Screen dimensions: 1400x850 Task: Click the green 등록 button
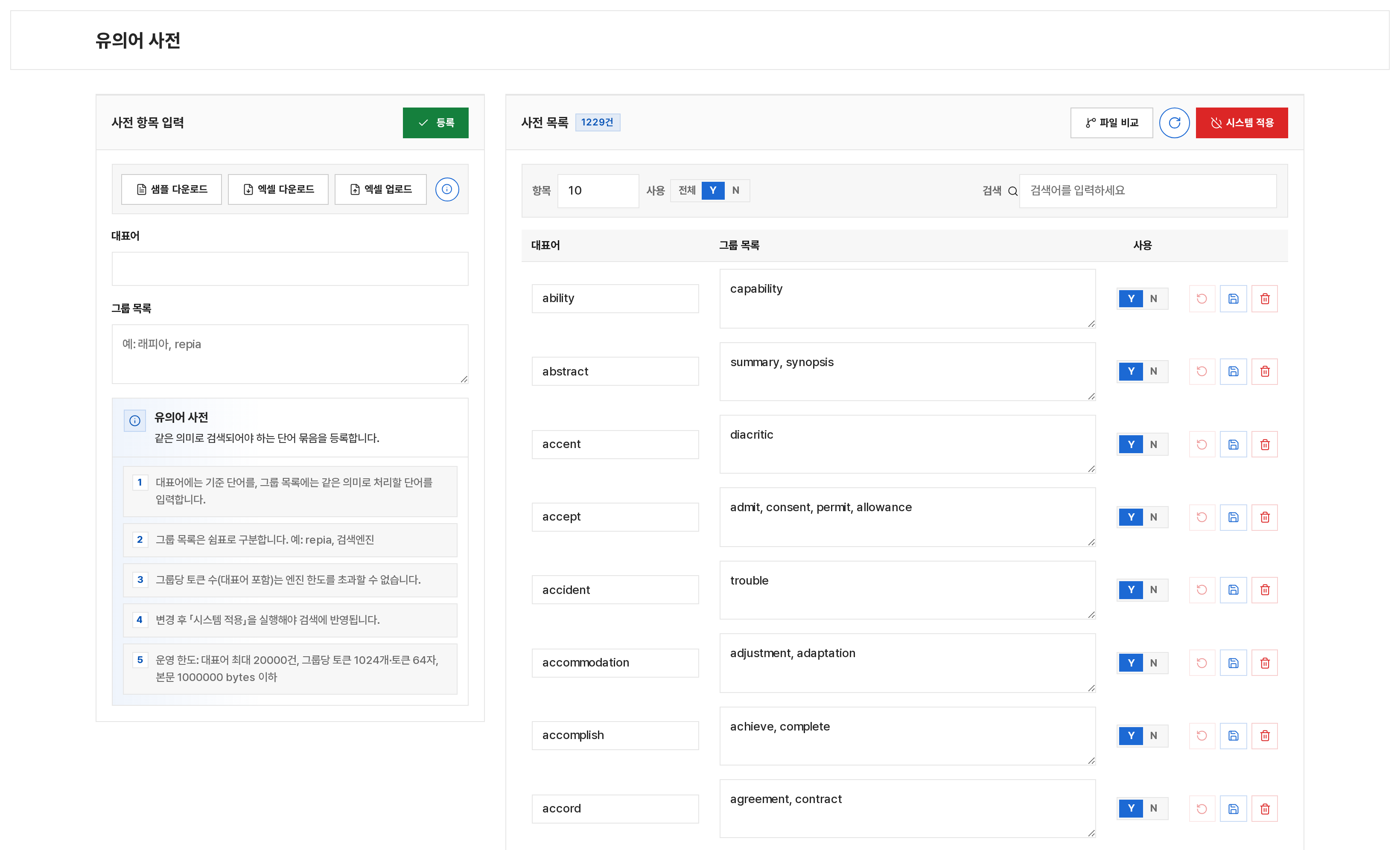click(436, 123)
